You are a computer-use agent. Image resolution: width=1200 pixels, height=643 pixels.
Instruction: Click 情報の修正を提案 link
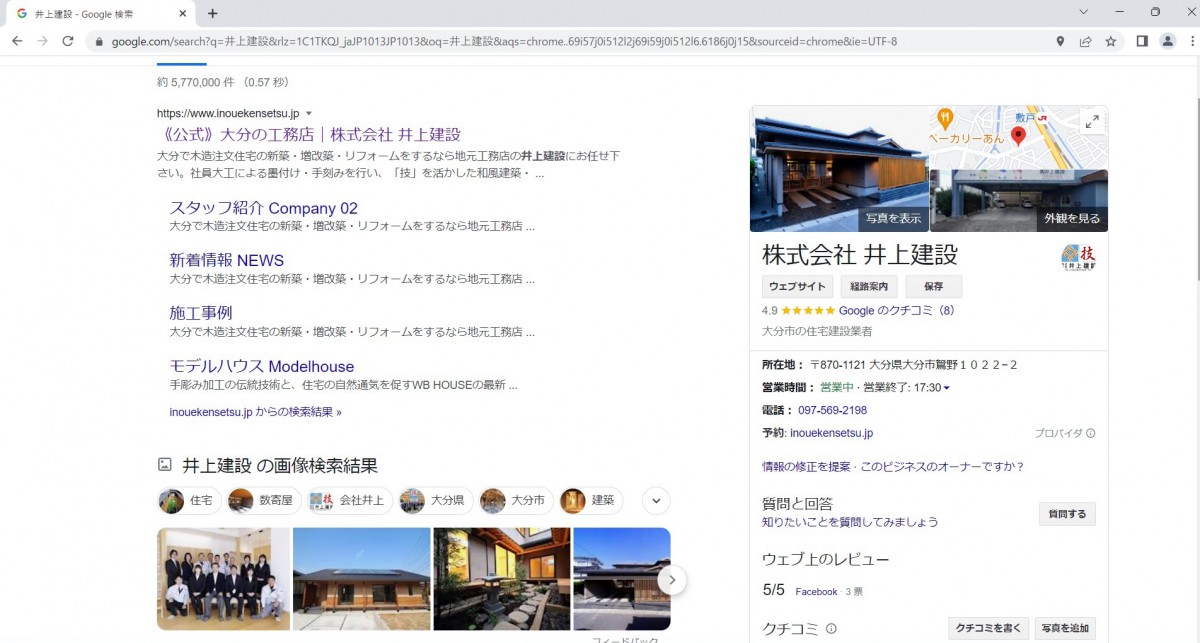[x=806, y=466]
